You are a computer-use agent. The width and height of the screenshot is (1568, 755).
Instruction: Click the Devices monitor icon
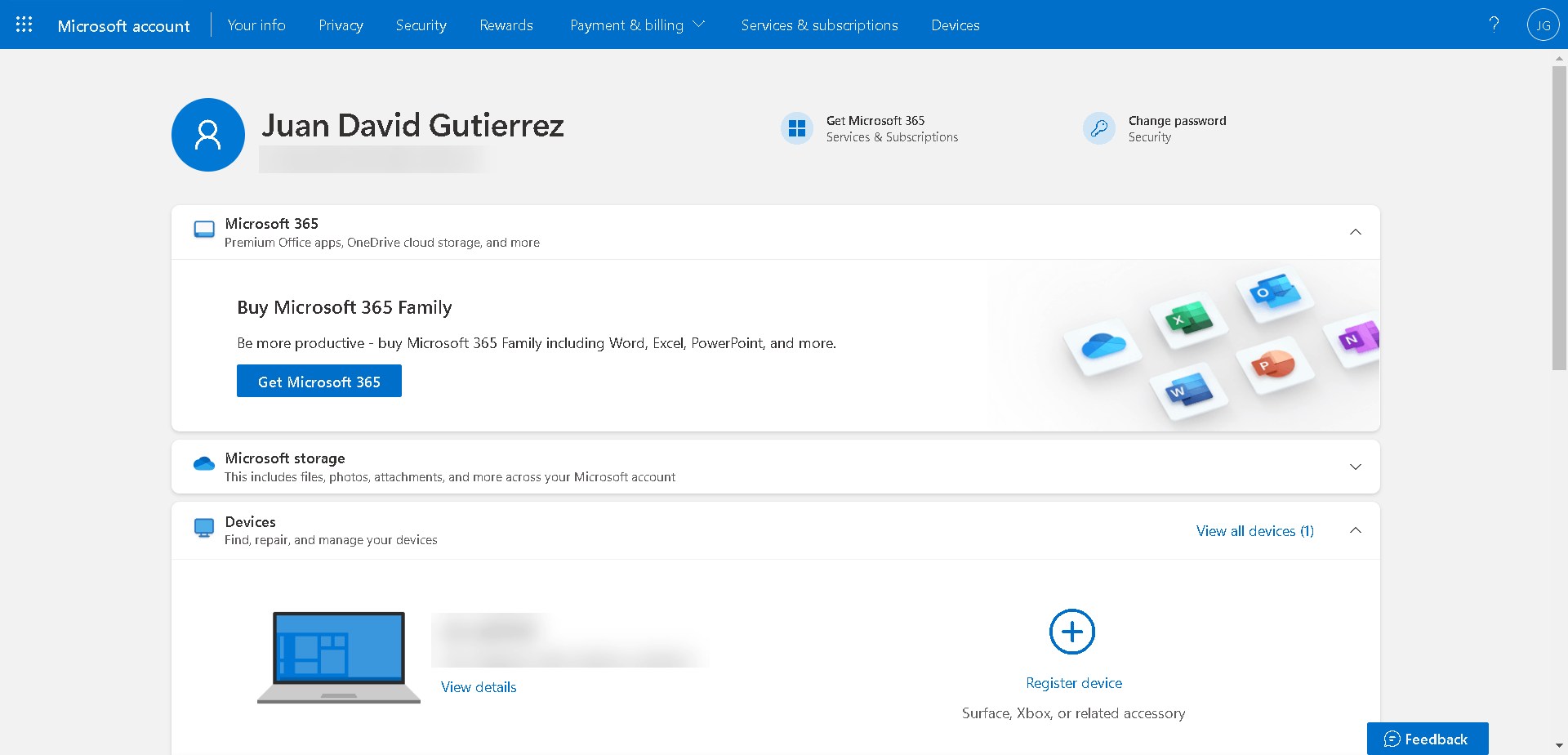[204, 528]
